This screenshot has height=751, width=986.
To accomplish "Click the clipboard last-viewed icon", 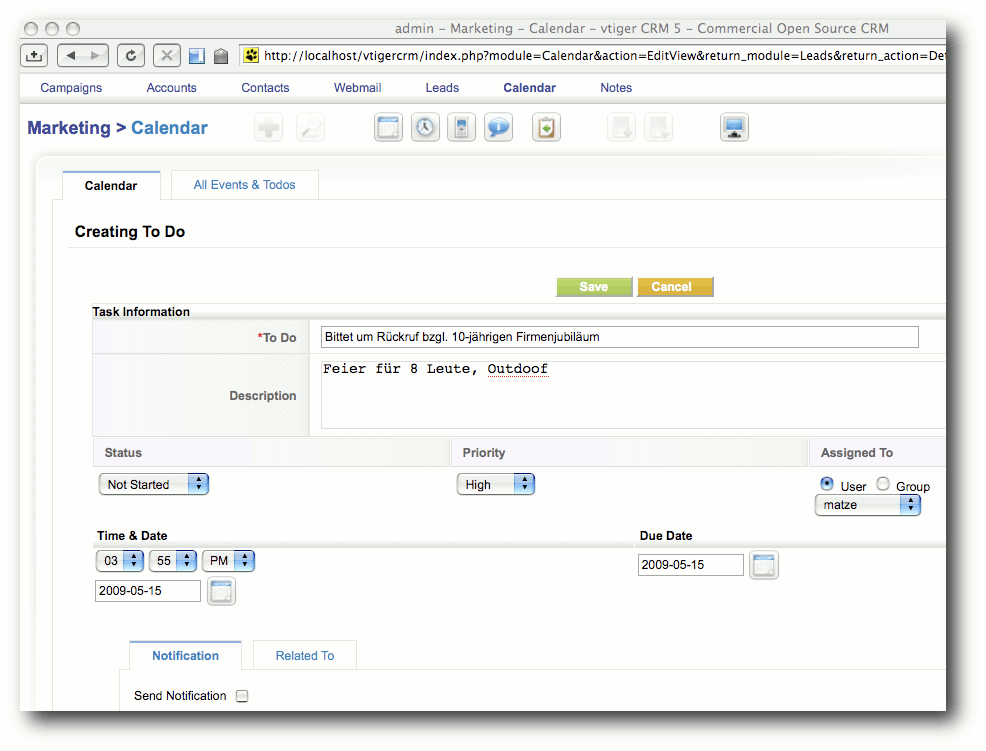I will pos(546,128).
